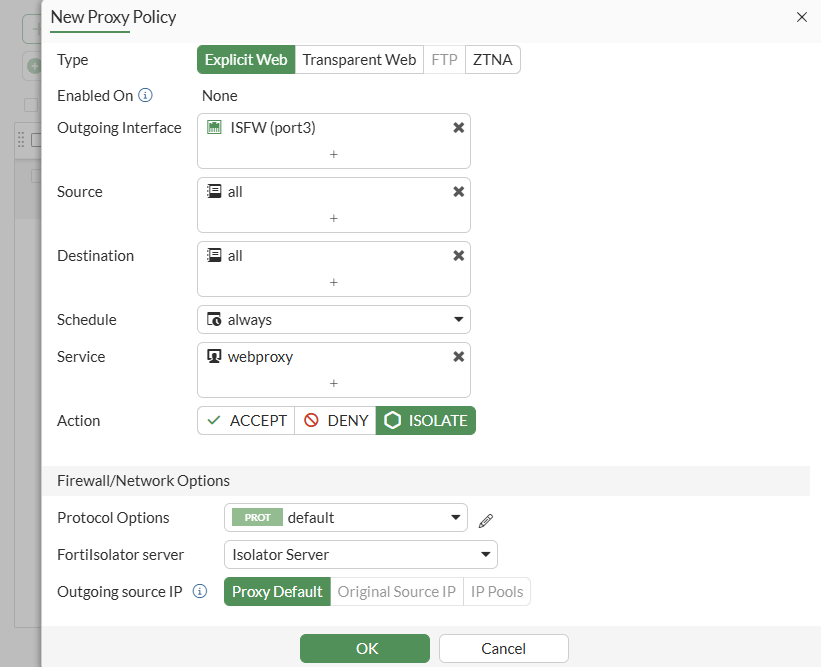Remove ISFW (port3) from Outgoing Interface
Screen dimensions: 829x667
pos(458,127)
